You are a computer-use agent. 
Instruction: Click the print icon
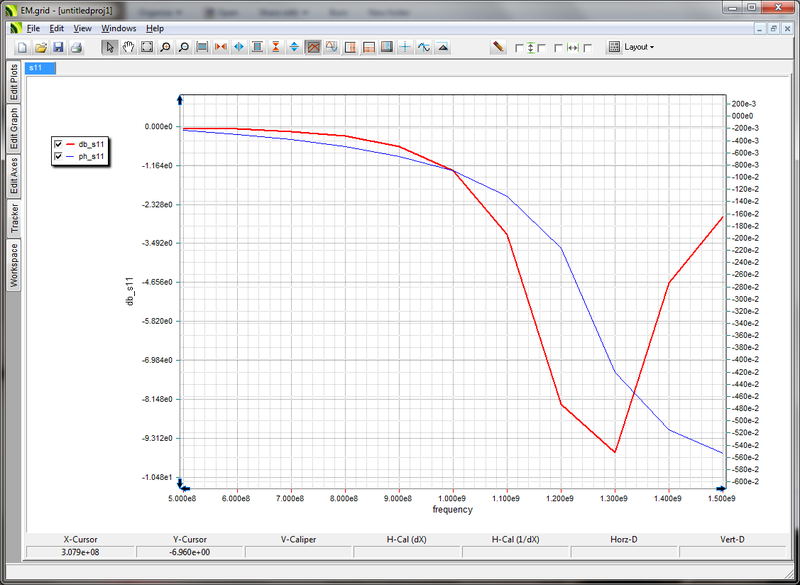click(76, 47)
